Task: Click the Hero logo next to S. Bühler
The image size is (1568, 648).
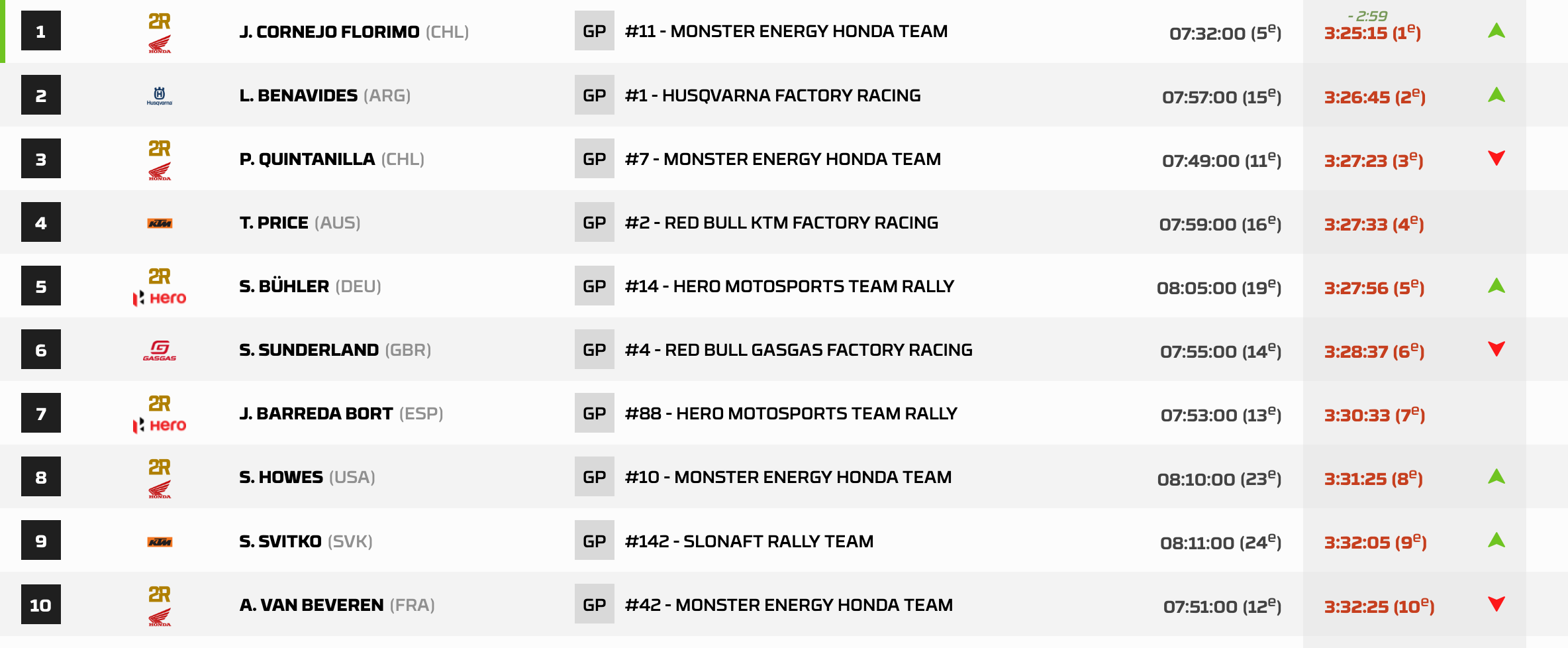Action: pos(160,298)
